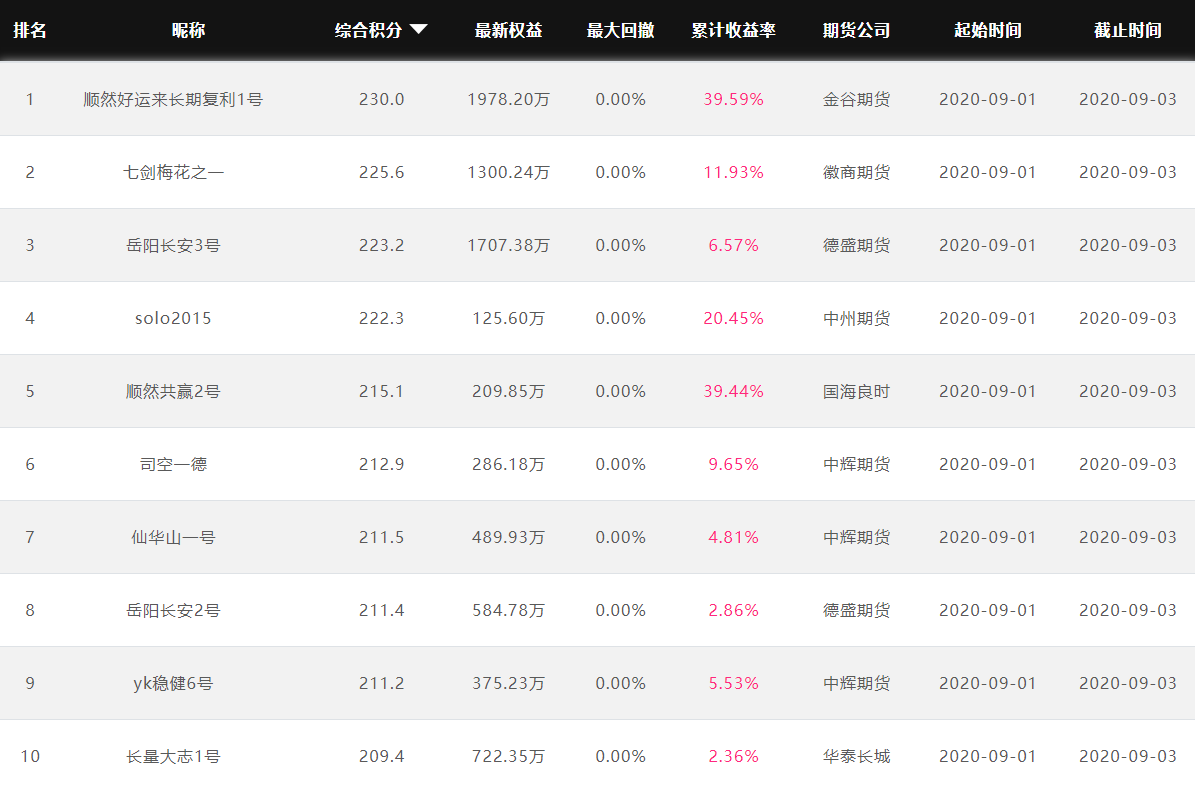Select start date in solo2015 row
This screenshot has width=1195, height=789.
pyautogui.click(x=988, y=319)
